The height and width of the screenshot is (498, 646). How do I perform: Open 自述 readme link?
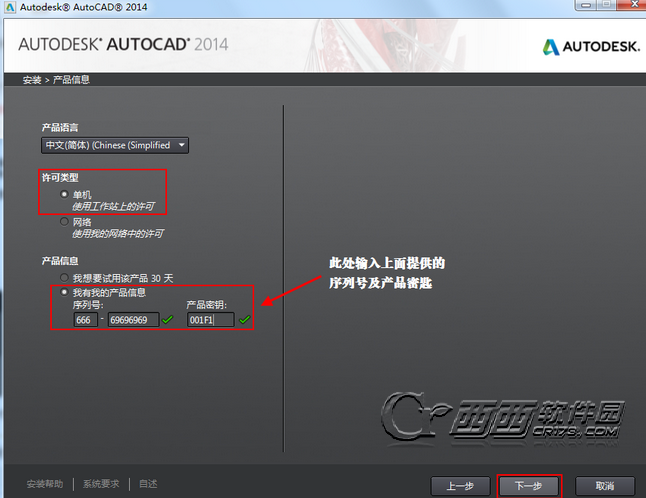148,484
